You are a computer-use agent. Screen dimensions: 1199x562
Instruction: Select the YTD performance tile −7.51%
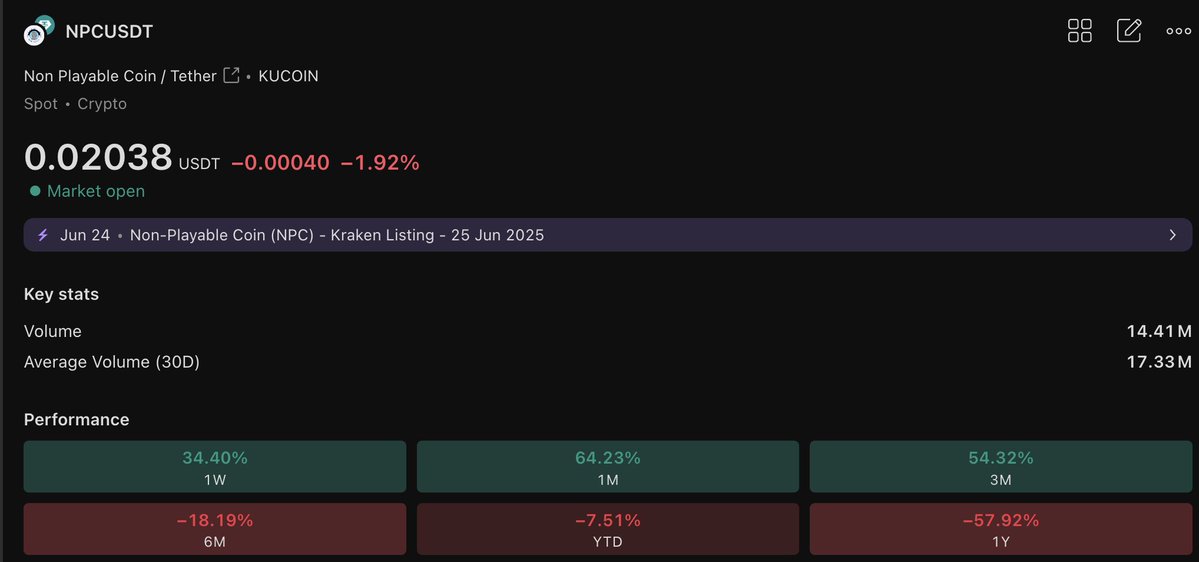(608, 529)
